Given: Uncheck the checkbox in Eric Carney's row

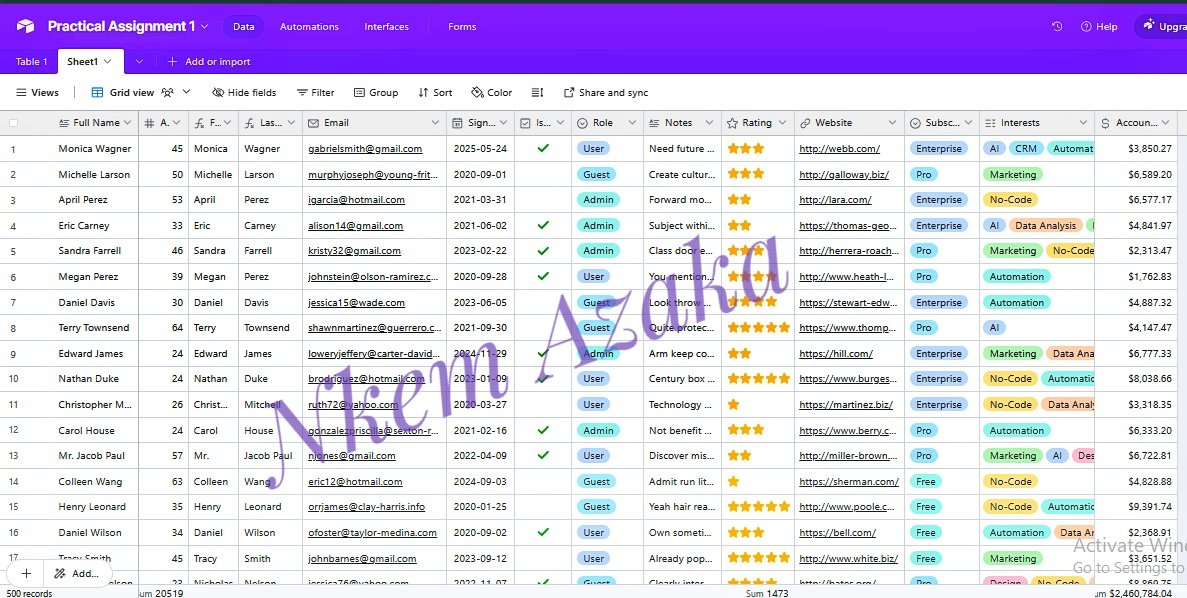Looking at the screenshot, I should click(x=543, y=225).
